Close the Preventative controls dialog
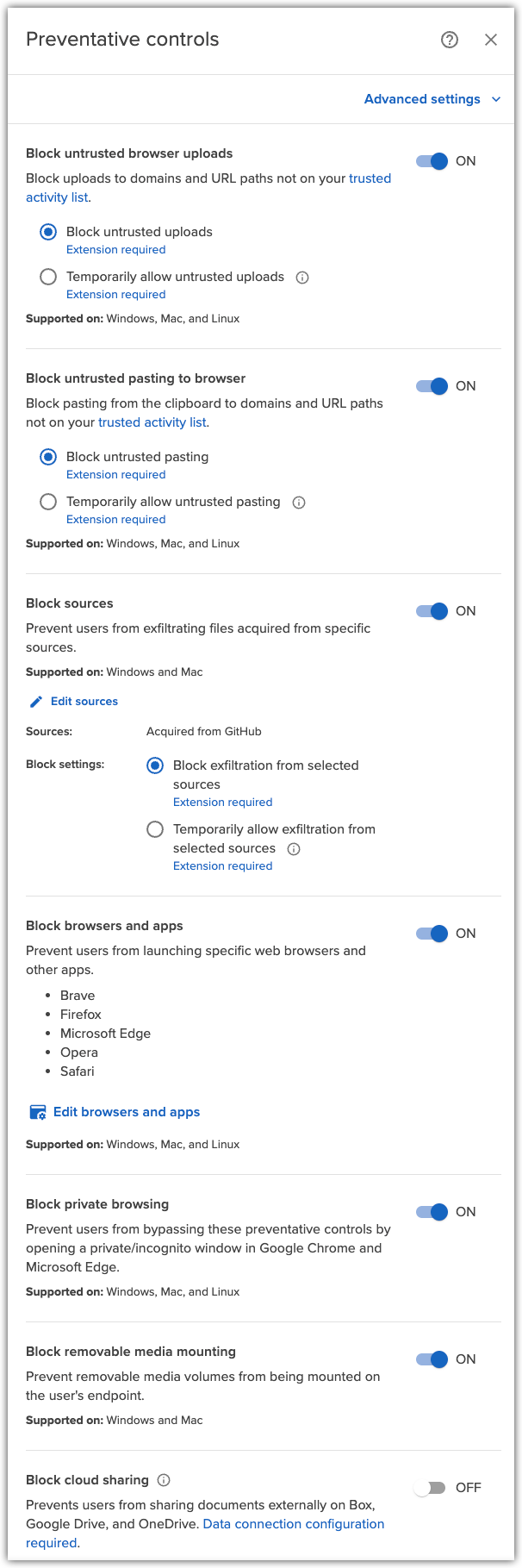The image size is (522, 1568). pyautogui.click(x=491, y=40)
